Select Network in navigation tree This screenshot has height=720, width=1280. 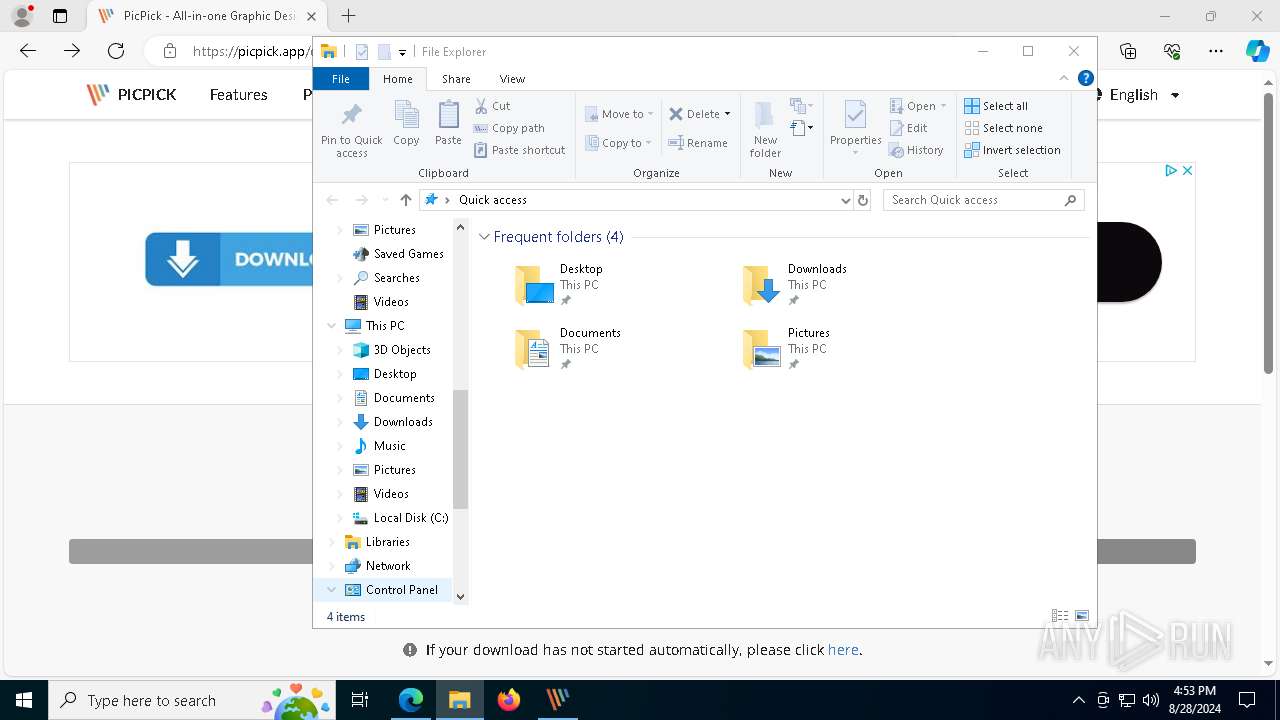pyautogui.click(x=388, y=566)
